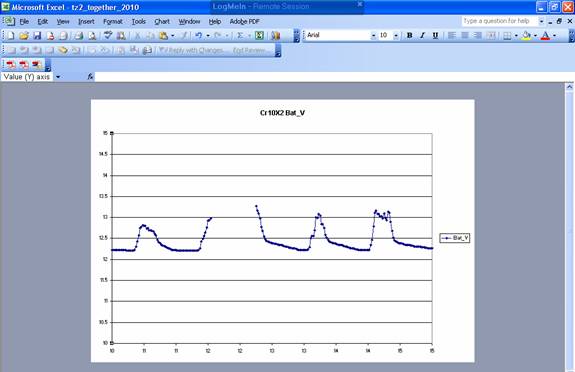Open the Edit menu
Image resolution: width=575 pixels, height=372 pixels.
pos(43,22)
